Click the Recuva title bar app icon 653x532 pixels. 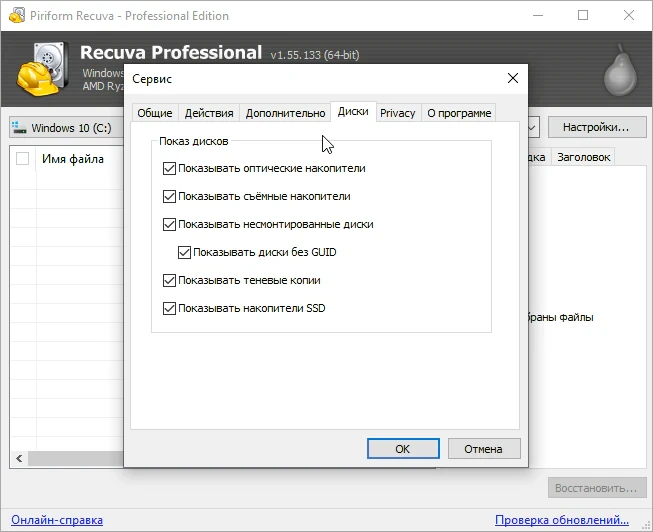coord(17,15)
